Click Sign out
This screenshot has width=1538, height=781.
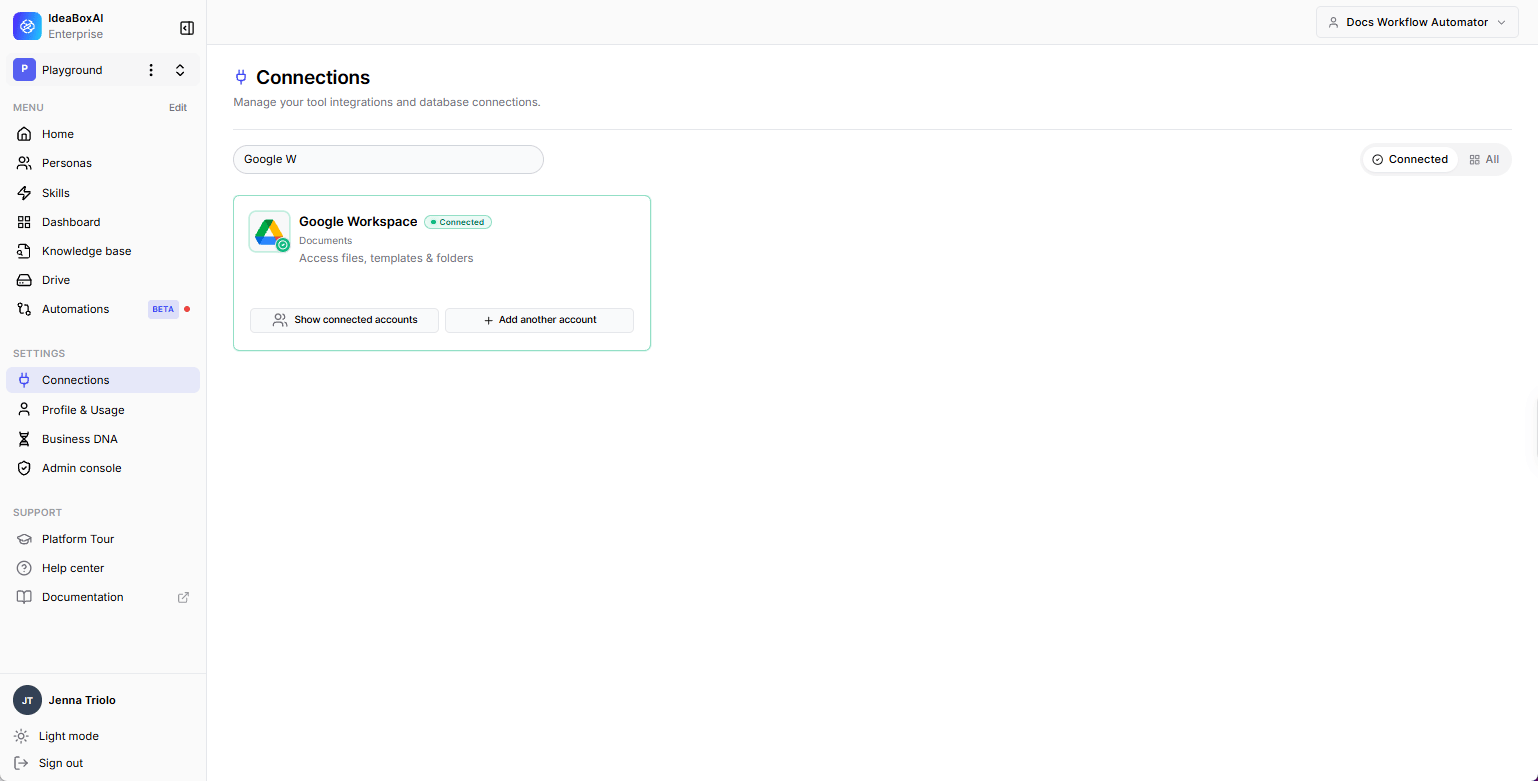61,763
